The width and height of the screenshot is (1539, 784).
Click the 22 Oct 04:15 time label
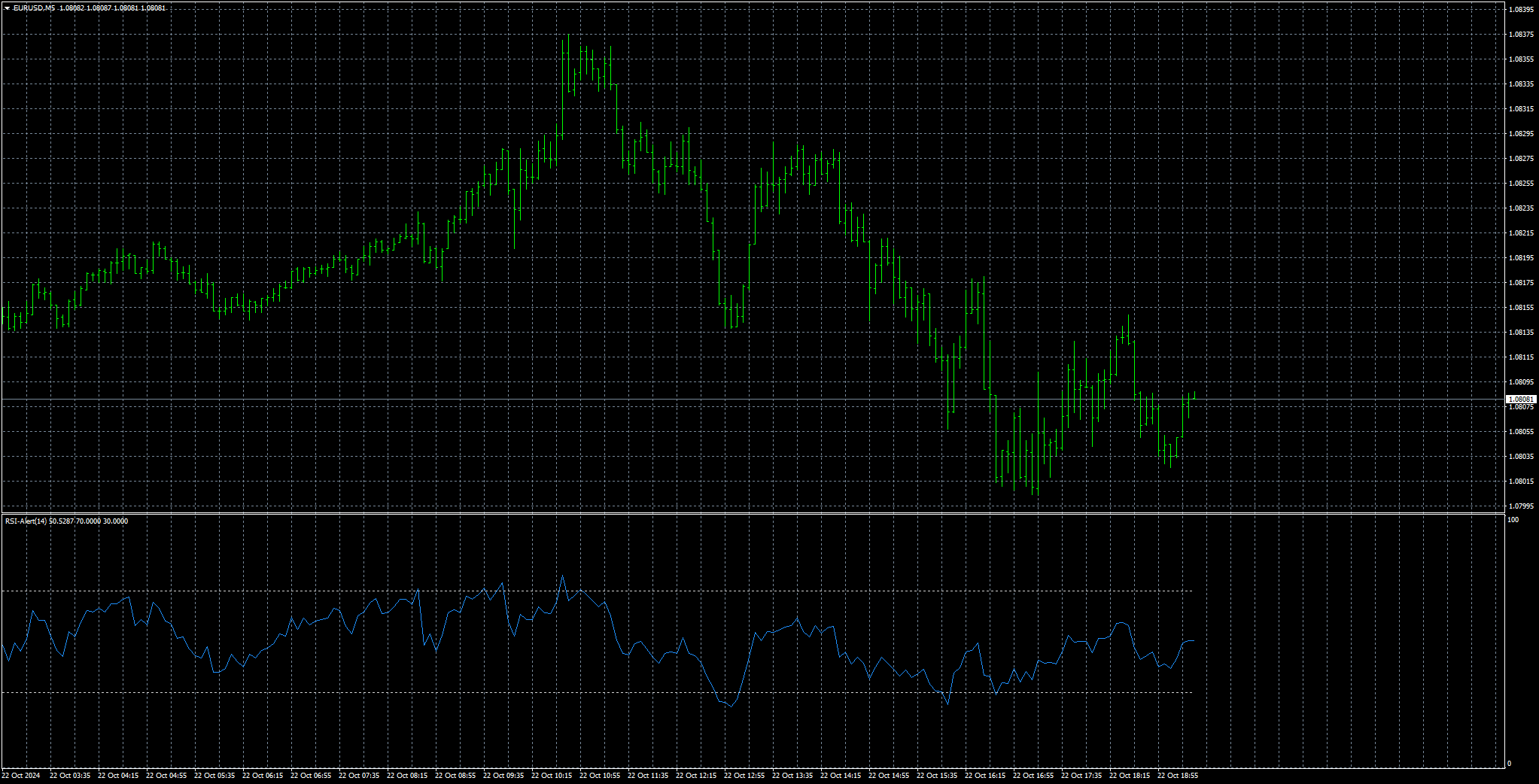tap(118, 776)
